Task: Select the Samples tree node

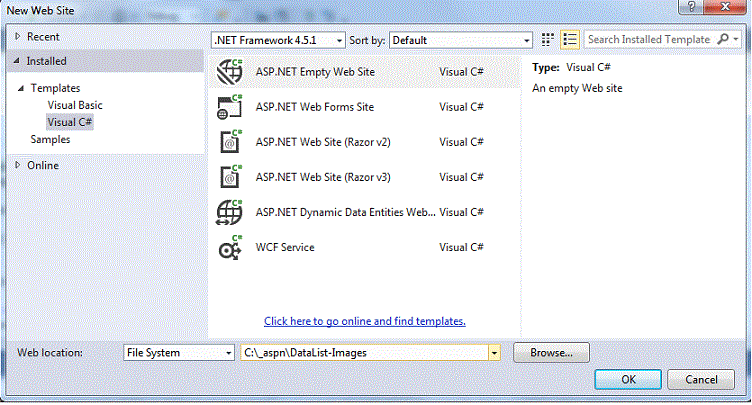Action: 50,140
